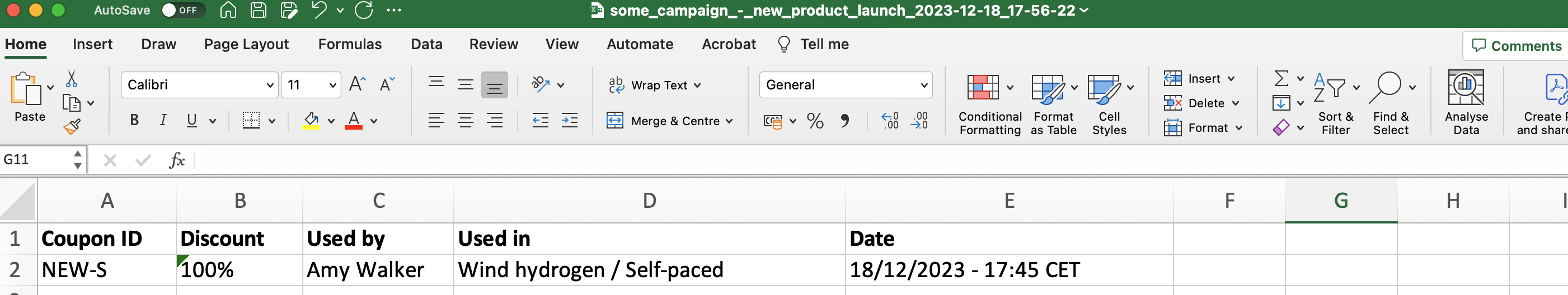Screen dimensions: 1568x295
Task: Click the Format Painter brush icon
Action: [x=72, y=126]
